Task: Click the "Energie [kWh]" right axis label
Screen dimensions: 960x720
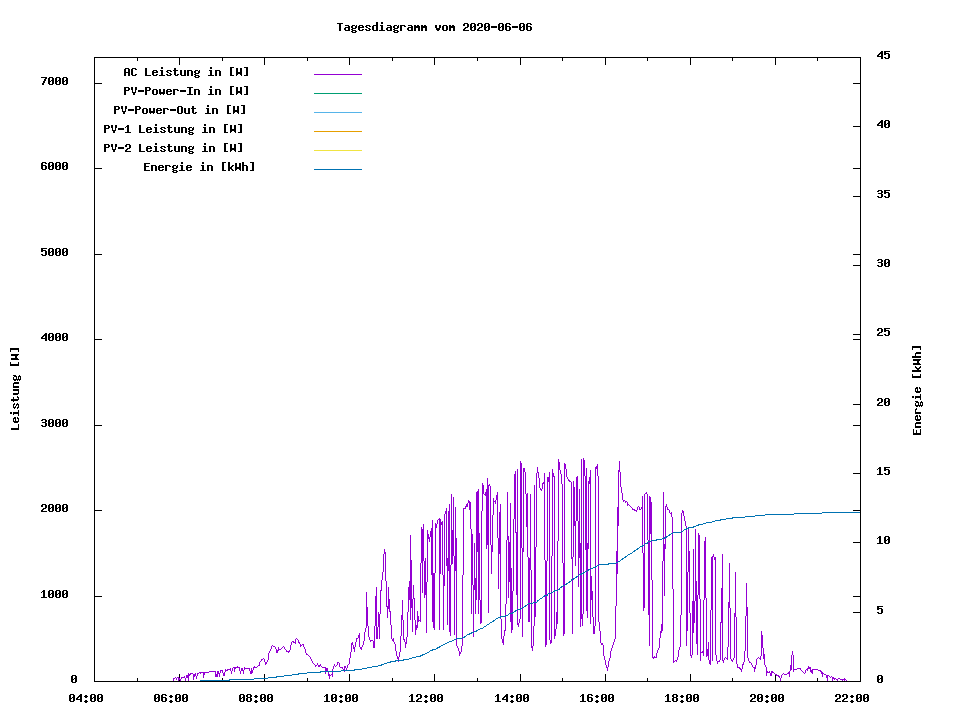Action: tap(917, 390)
